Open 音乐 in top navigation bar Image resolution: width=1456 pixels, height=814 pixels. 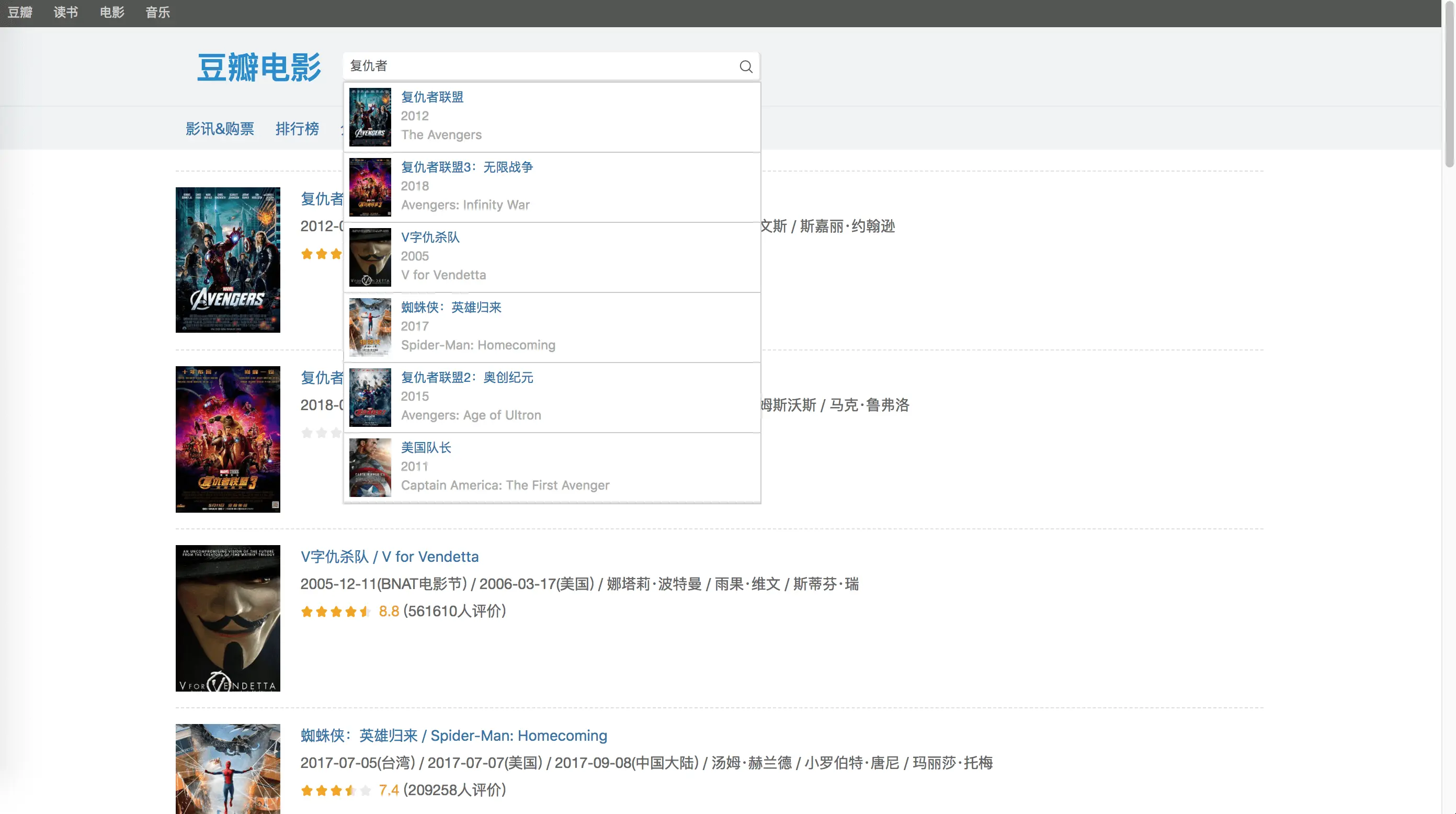coord(158,13)
